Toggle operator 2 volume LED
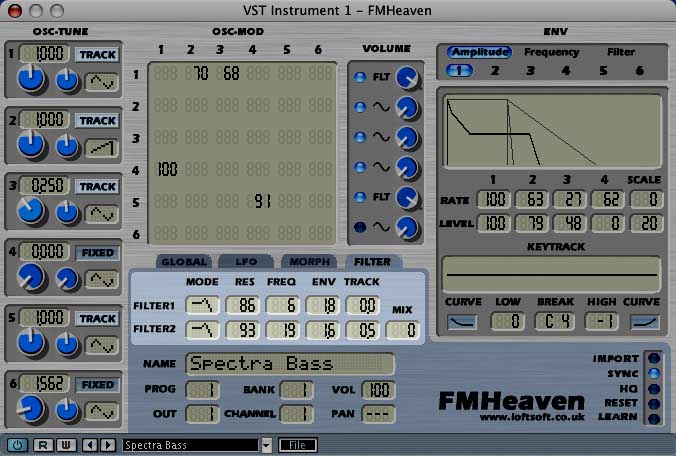676x456 pixels. coord(360,107)
